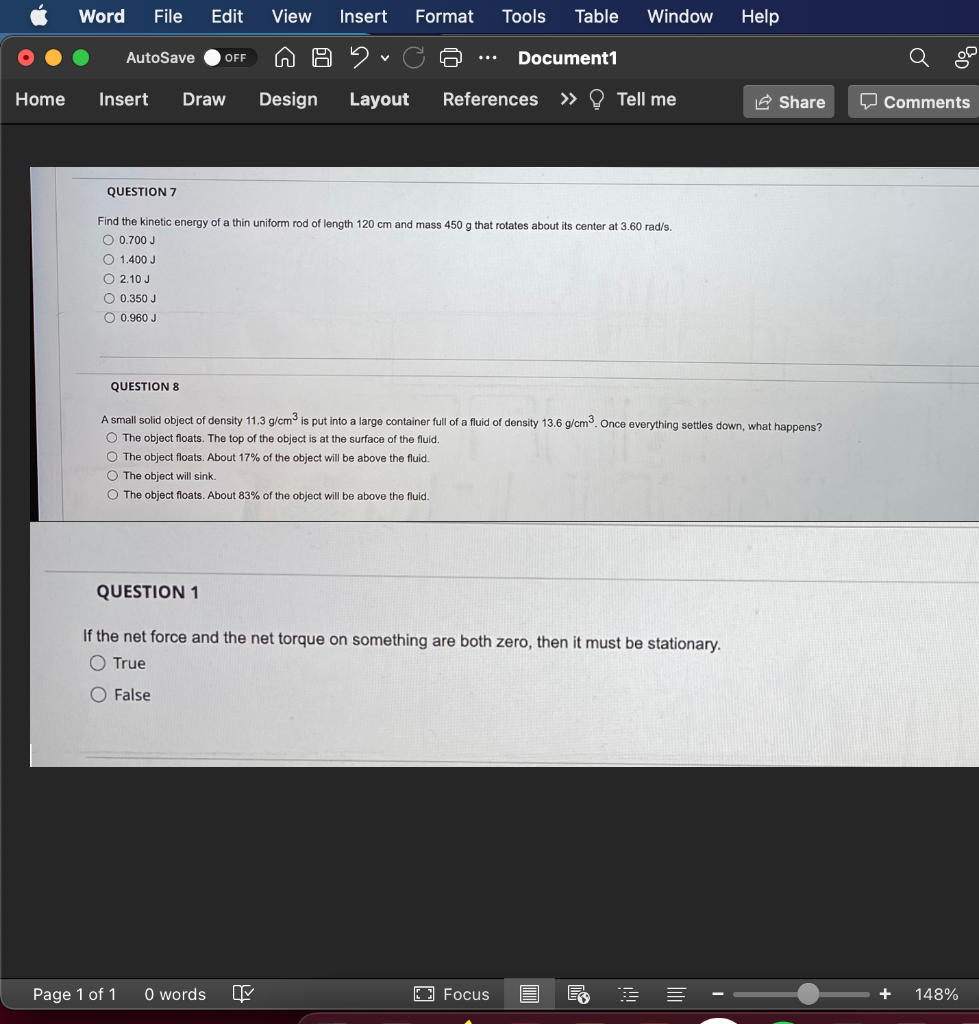
Task: Open the Table menu
Action: click(596, 16)
